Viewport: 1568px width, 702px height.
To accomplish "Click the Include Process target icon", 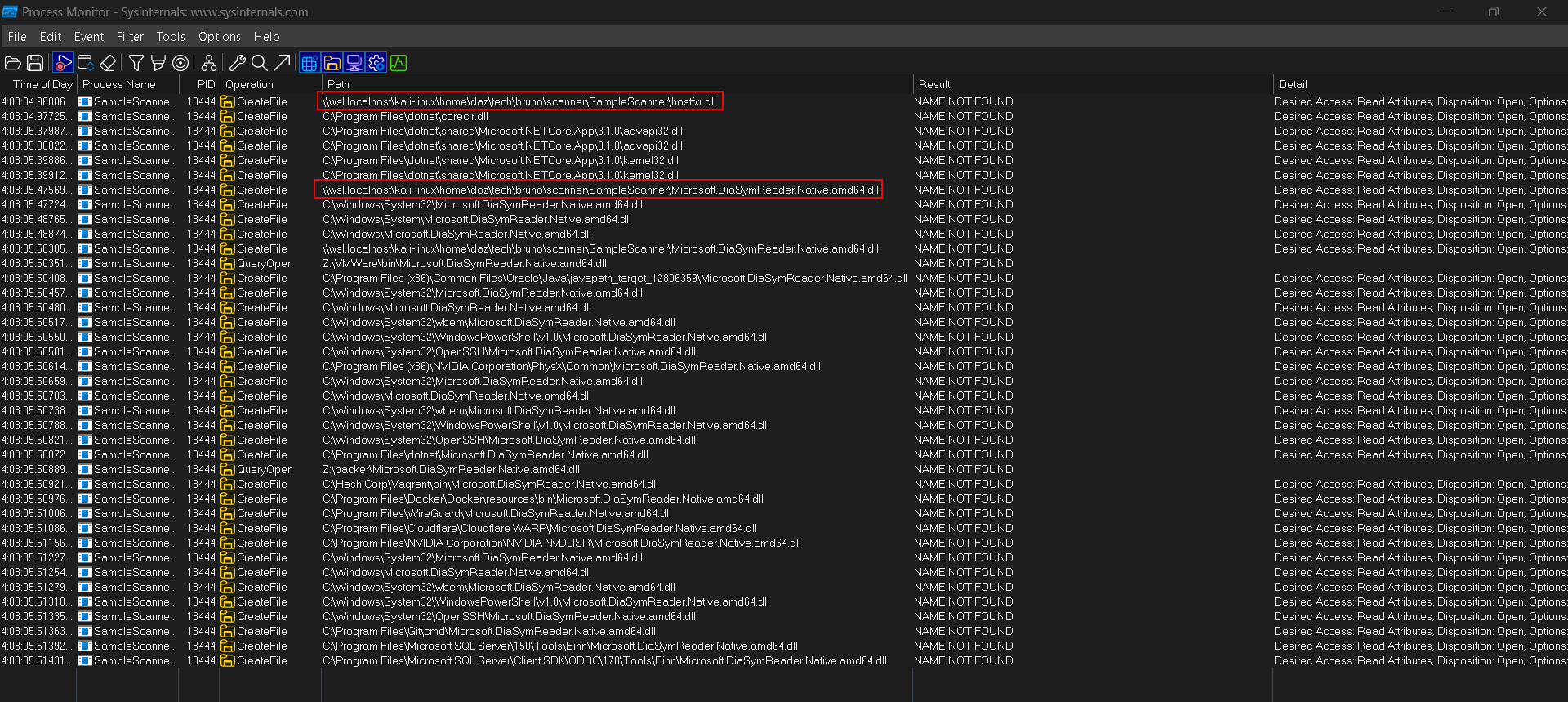I will (x=180, y=63).
